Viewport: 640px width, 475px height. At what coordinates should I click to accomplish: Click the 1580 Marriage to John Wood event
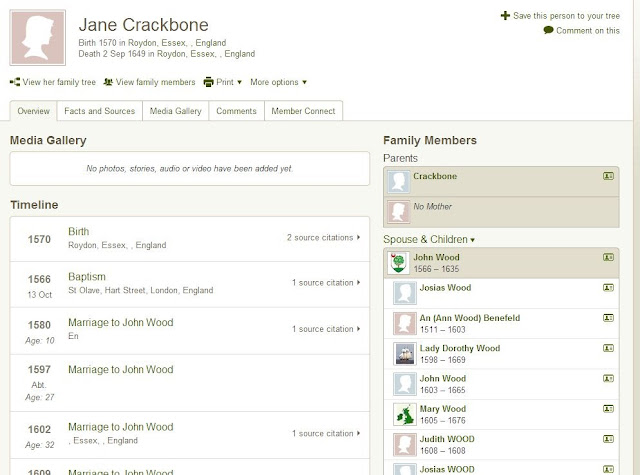coord(120,322)
